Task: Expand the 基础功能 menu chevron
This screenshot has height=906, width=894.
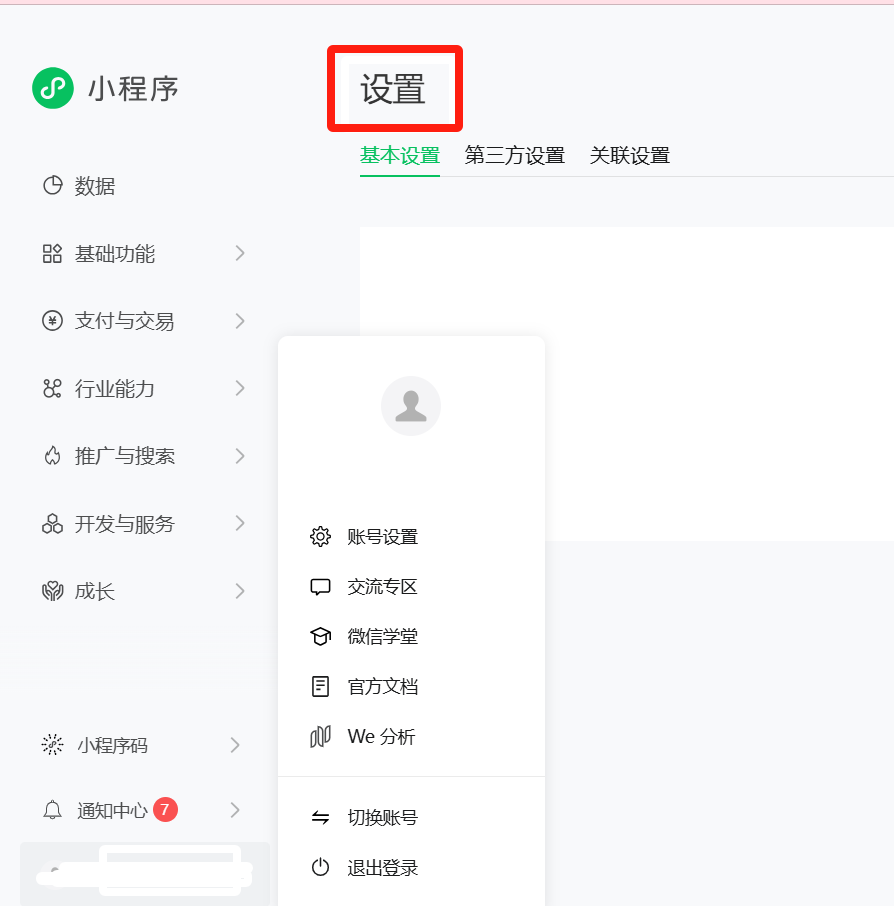Action: 240,253
